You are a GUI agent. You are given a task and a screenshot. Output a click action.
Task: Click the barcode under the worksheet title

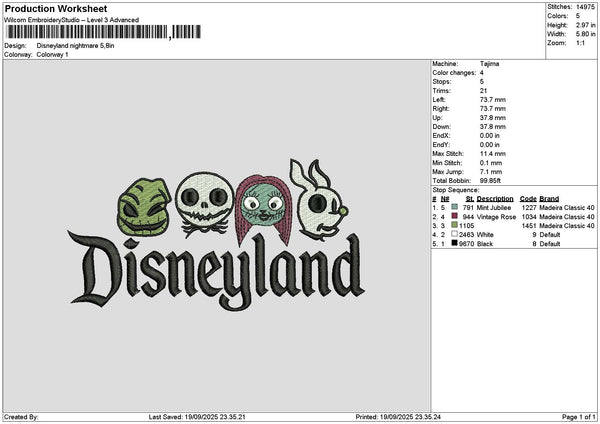[x=103, y=32]
